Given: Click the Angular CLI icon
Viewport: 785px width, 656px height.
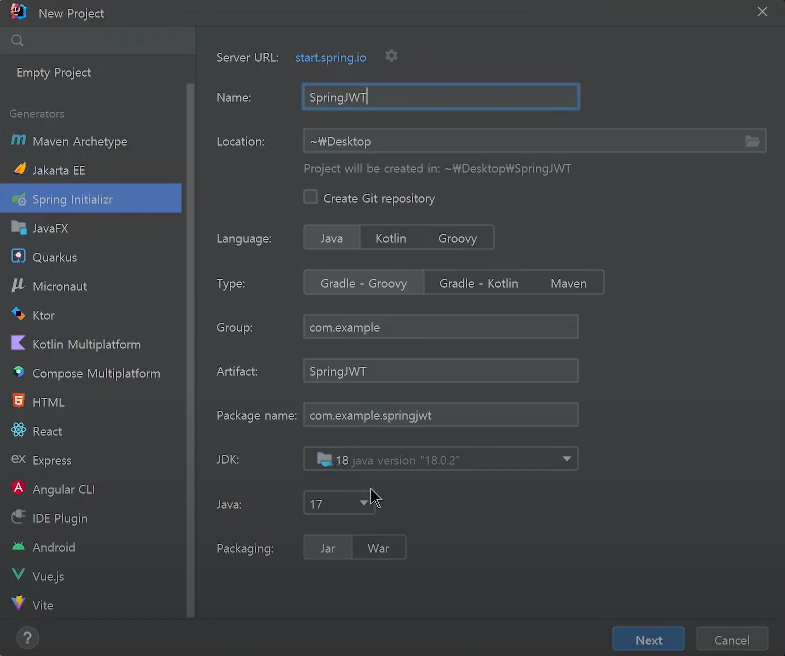Looking at the screenshot, I should coord(19,488).
